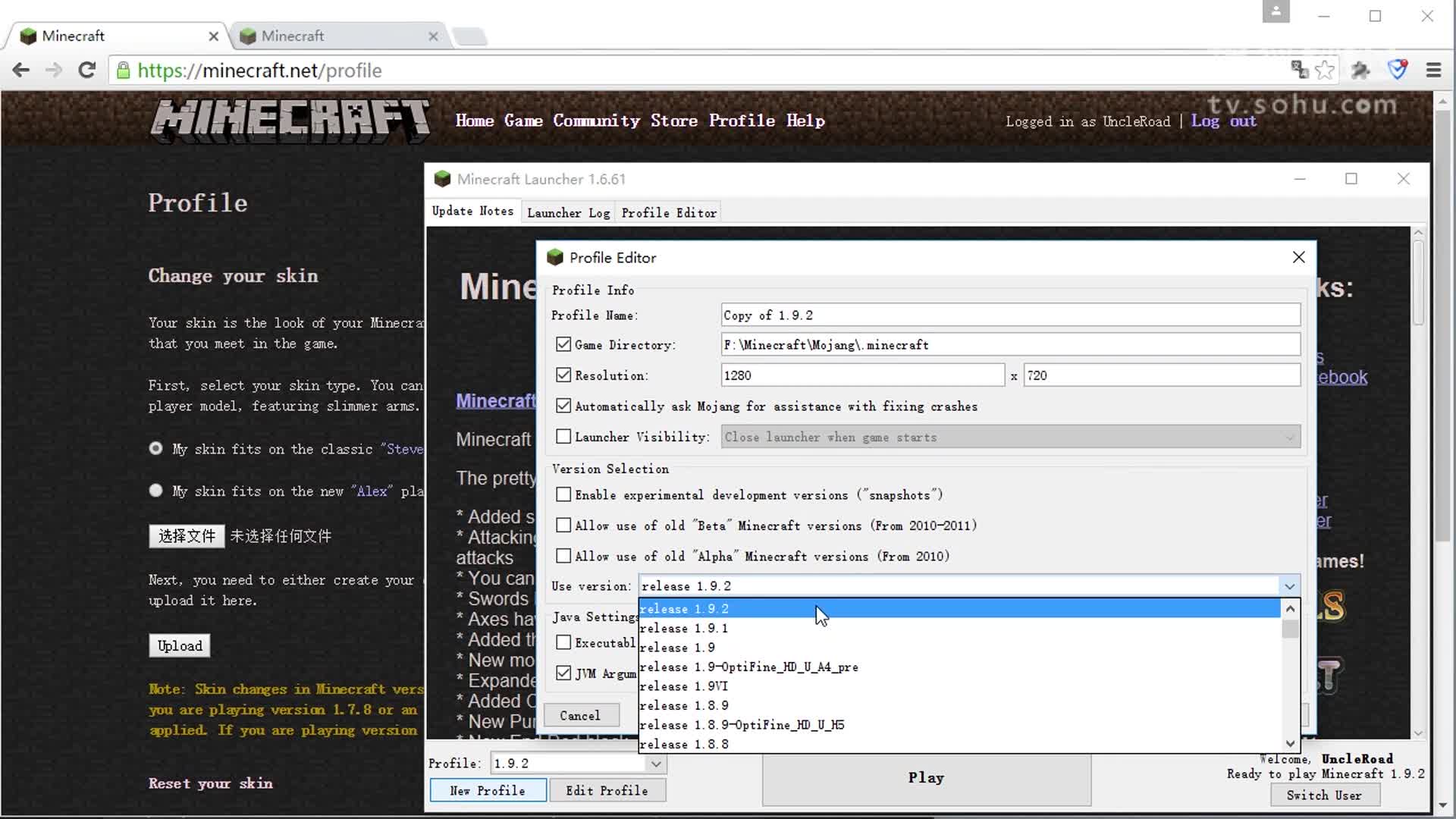Click the choose file button
Screen dimensions: 1456x819
[187, 536]
